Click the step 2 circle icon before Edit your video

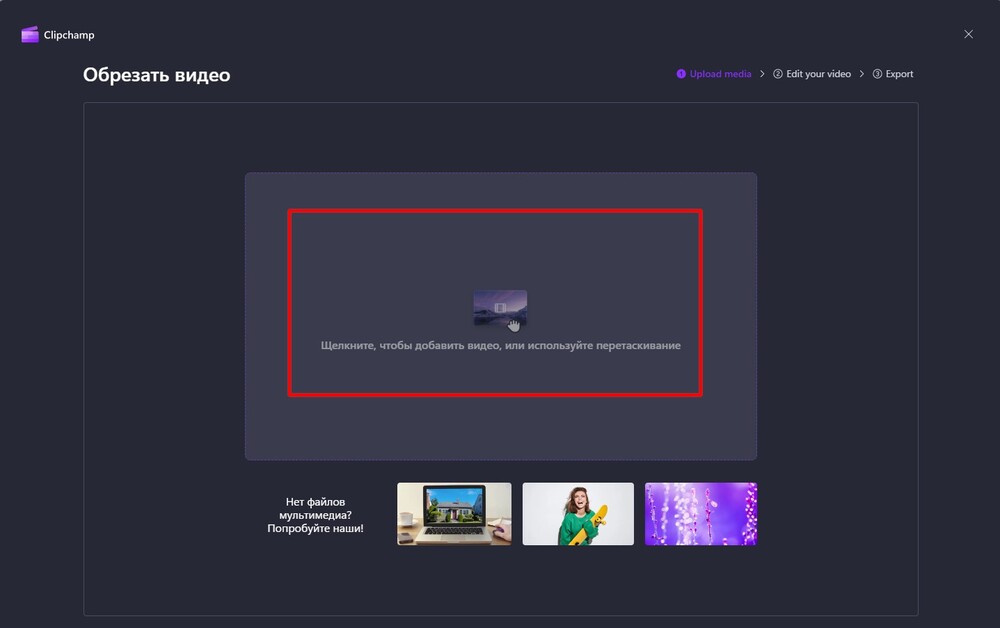tap(778, 73)
